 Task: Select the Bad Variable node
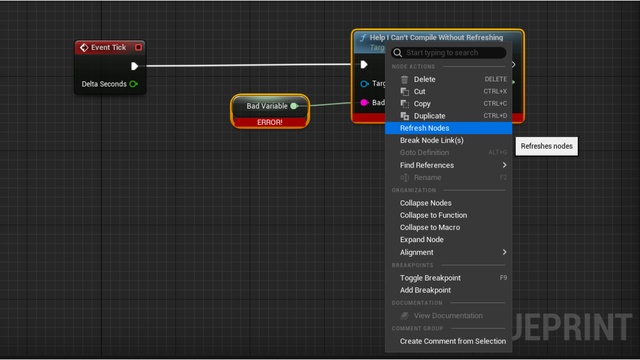pos(270,111)
